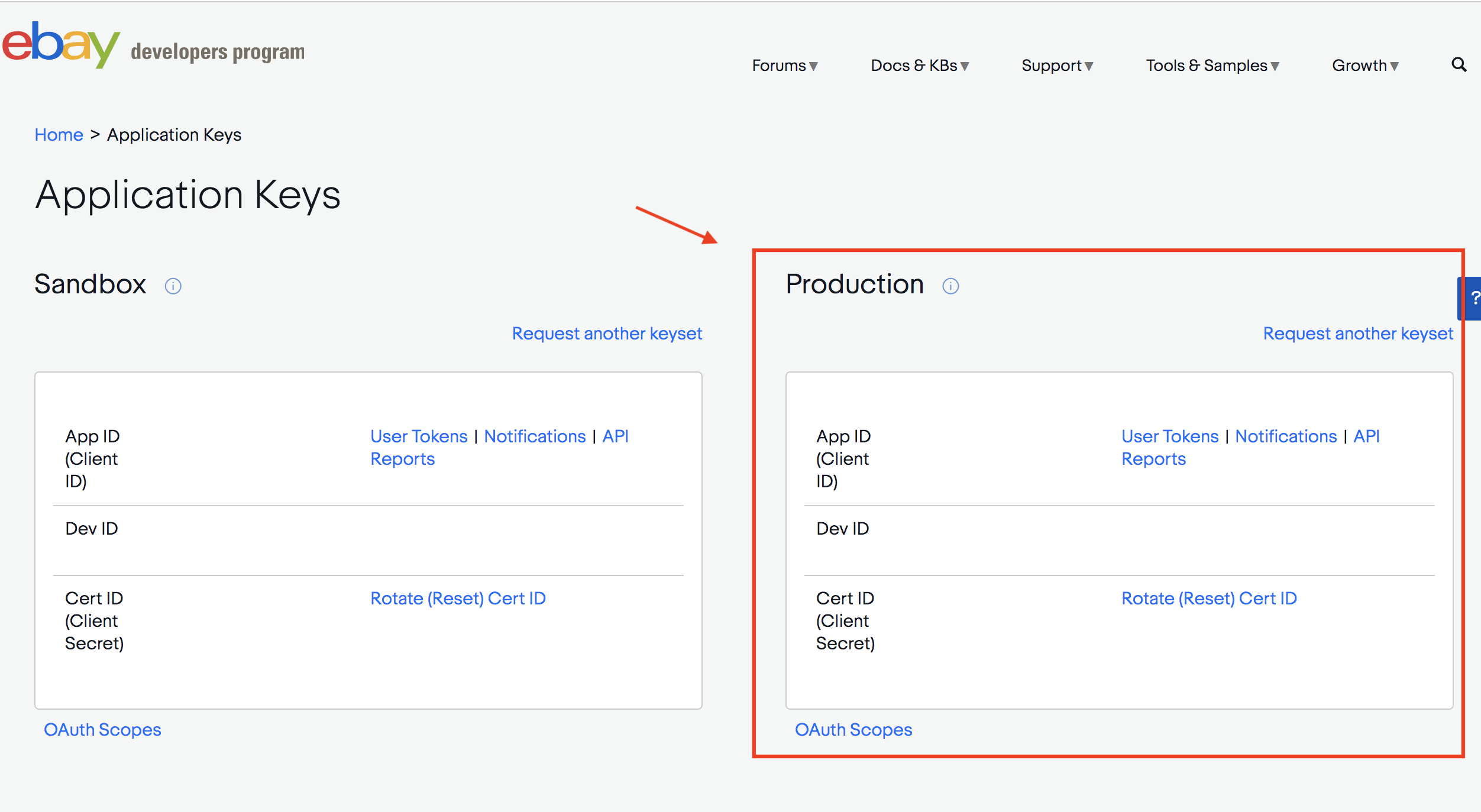The image size is (1481, 812).
Task: Open Production Notifications link
Action: pyautogui.click(x=1286, y=436)
